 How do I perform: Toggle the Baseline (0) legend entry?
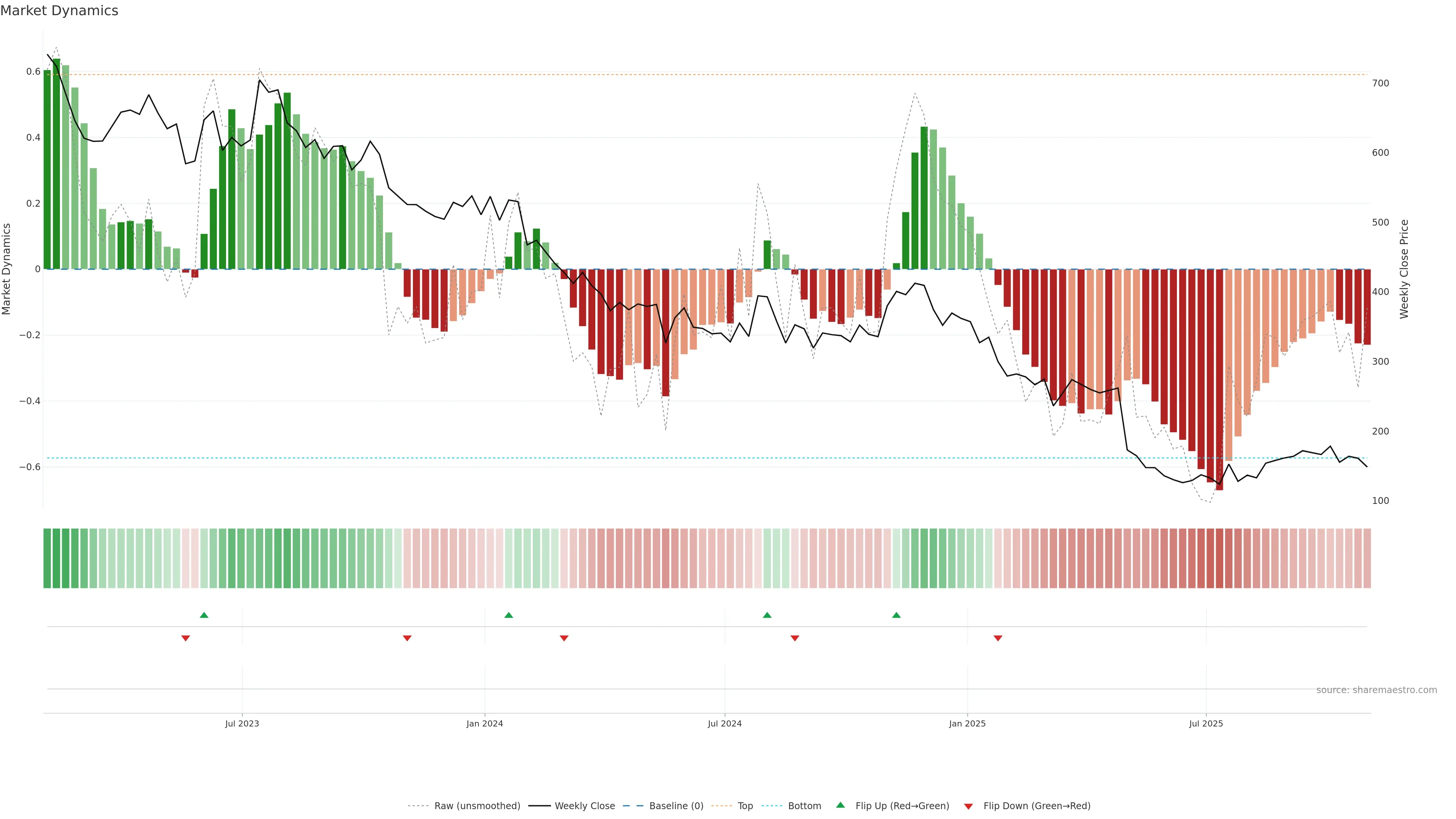676,806
